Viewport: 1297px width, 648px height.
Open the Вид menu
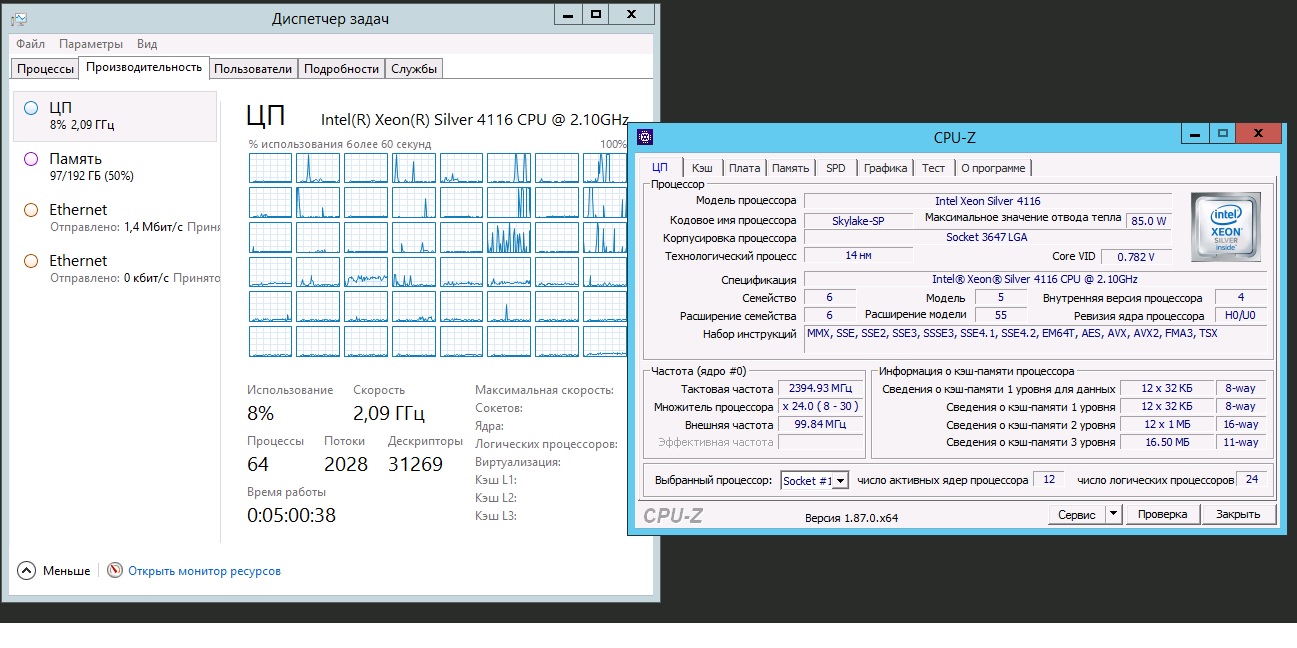147,44
